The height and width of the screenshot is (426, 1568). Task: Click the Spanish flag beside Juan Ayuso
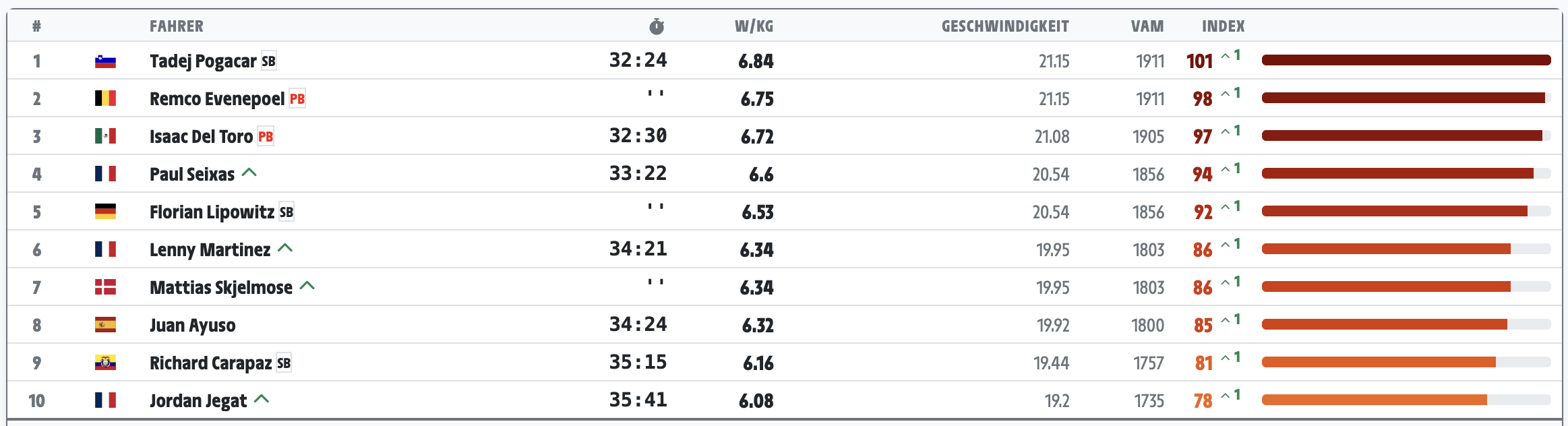click(x=105, y=325)
